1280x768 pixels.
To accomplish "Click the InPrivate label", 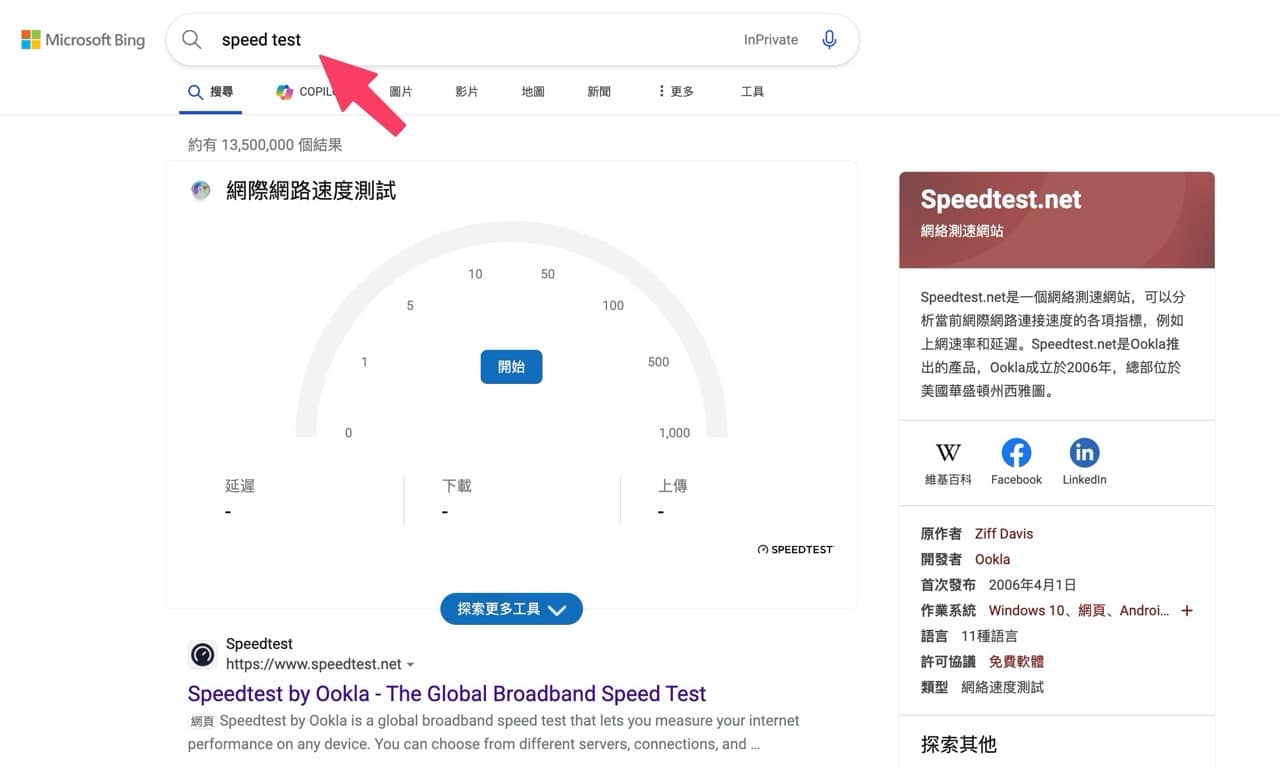I will pyautogui.click(x=771, y=40).
